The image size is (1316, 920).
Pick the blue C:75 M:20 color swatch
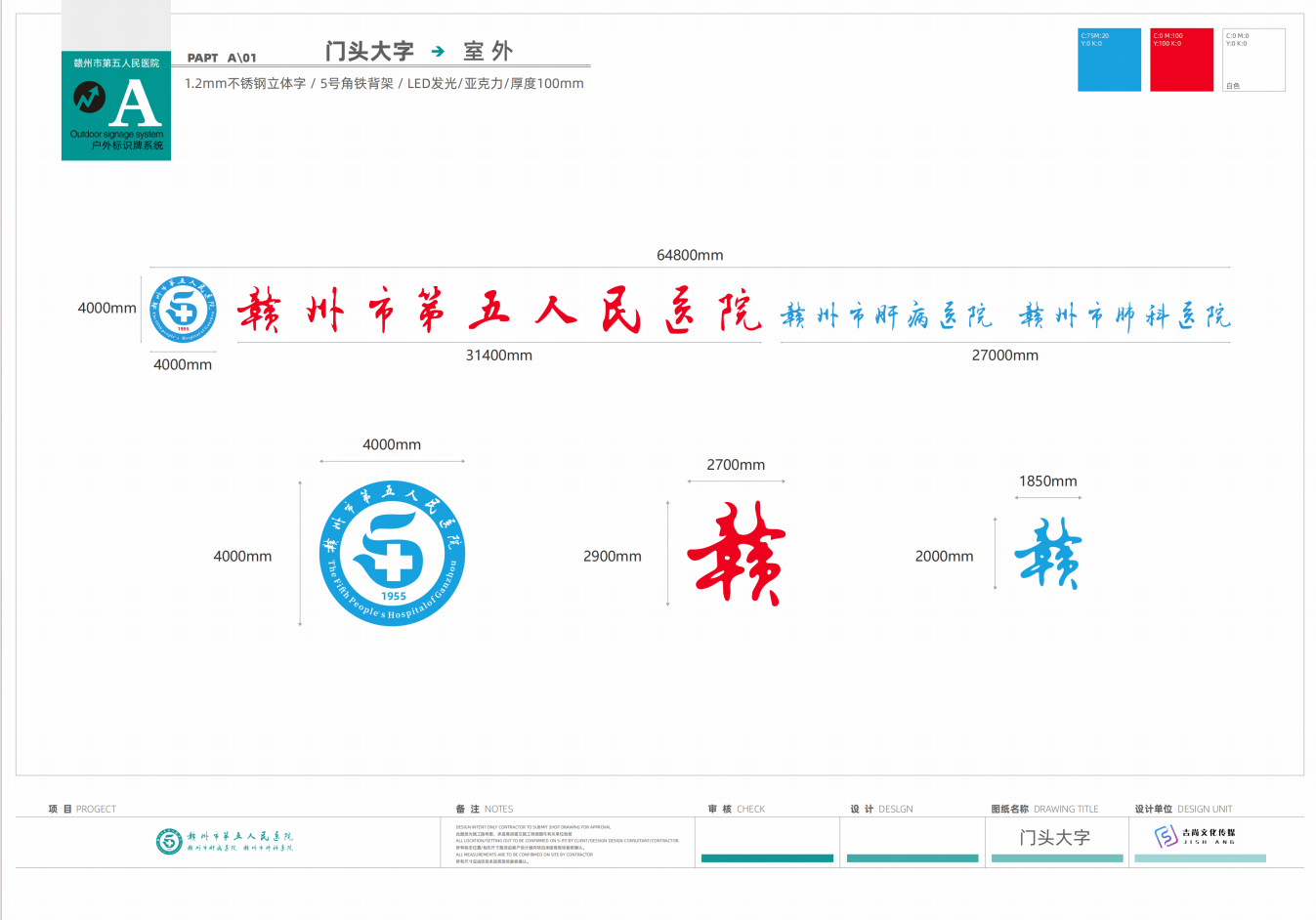click(1109, 60)
